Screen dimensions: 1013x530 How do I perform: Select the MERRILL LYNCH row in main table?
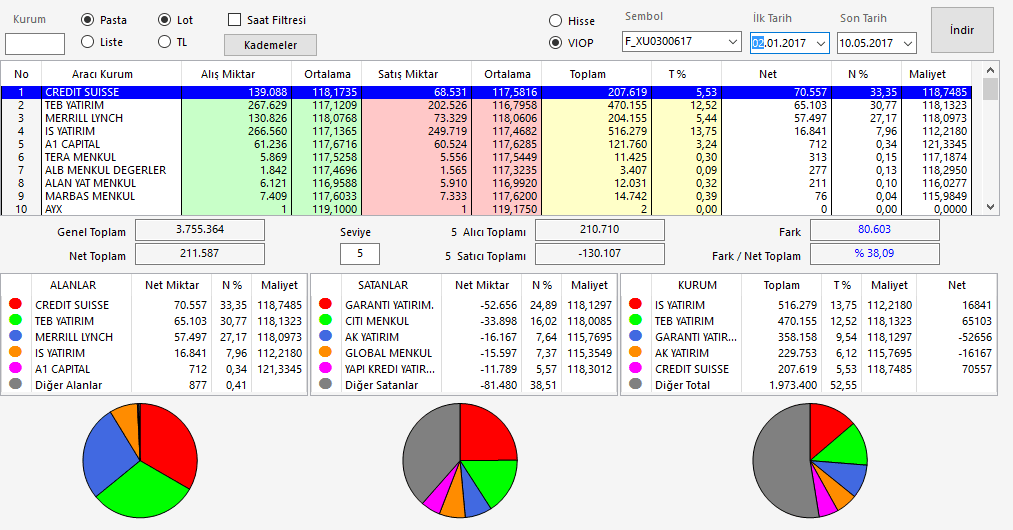(x=486, y=118)
